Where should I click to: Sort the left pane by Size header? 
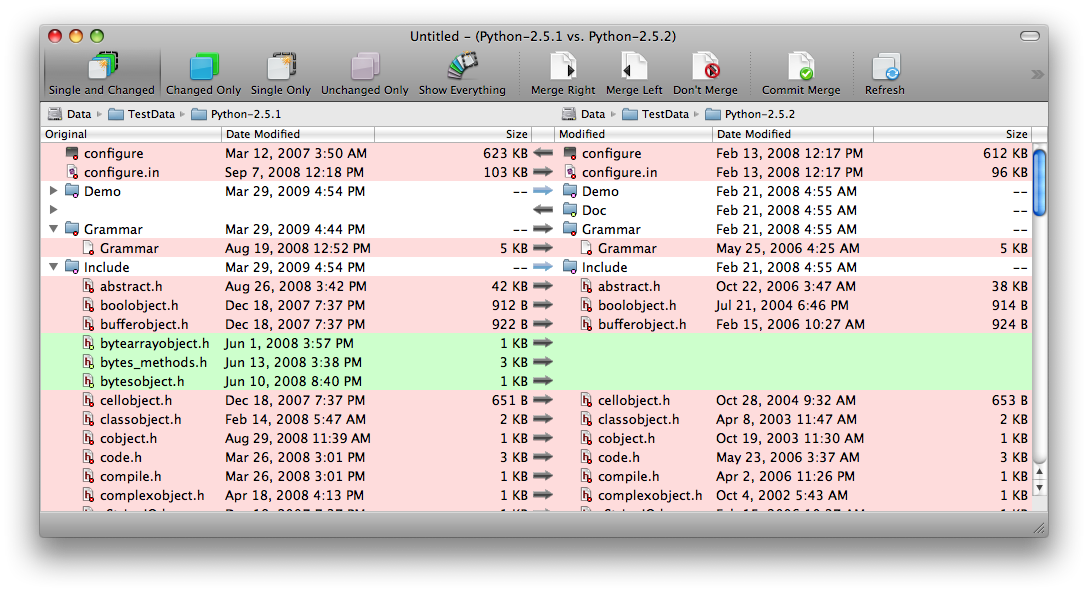tap(453, 134)
